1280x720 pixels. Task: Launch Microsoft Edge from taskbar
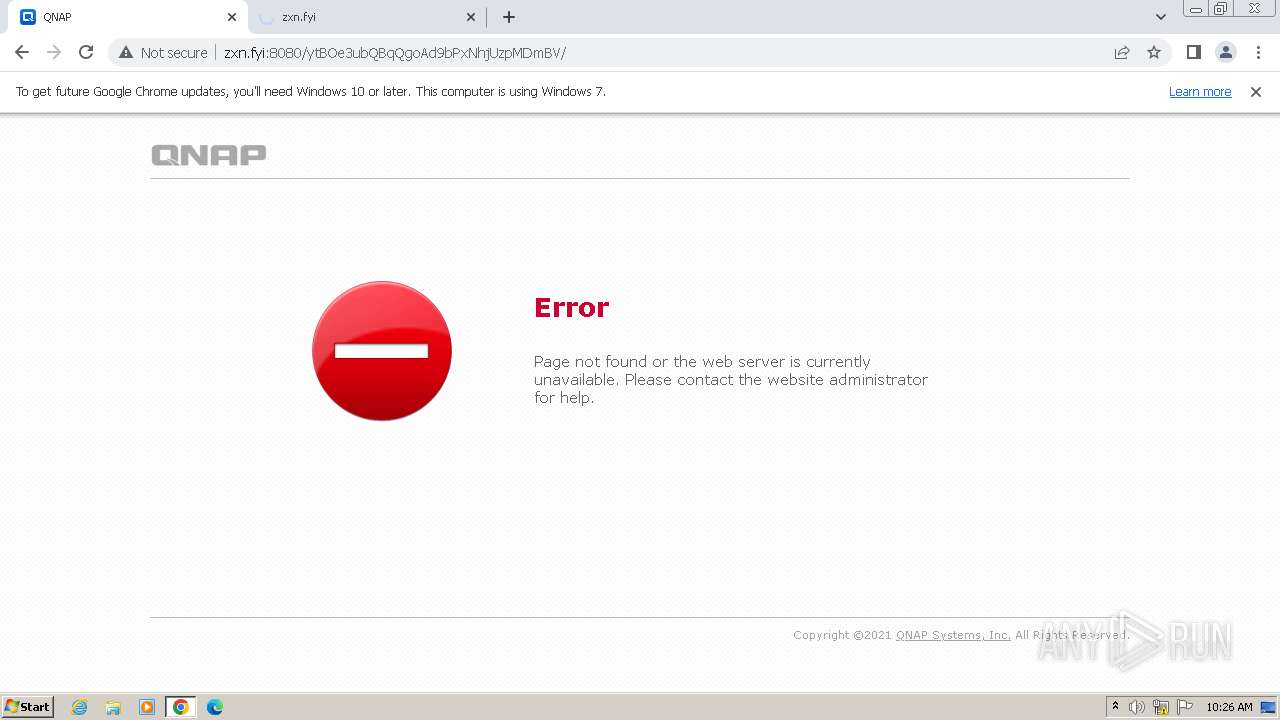click(x=215, y=707)
